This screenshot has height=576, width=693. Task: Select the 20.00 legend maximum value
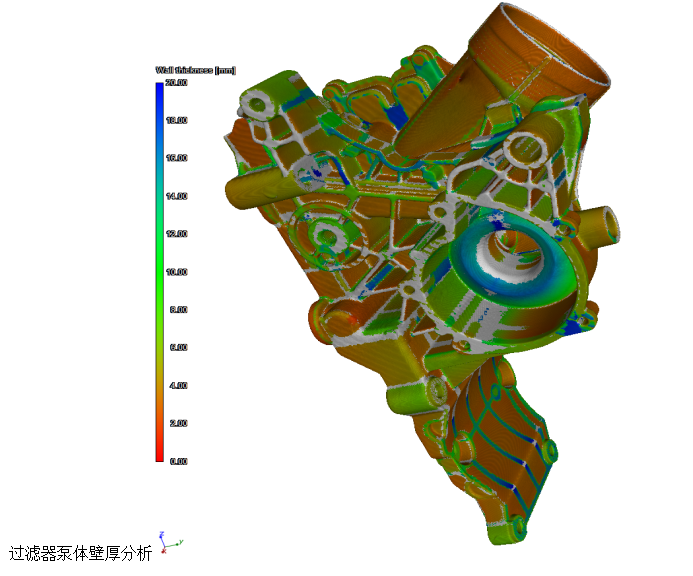click(x=177, y=83)
